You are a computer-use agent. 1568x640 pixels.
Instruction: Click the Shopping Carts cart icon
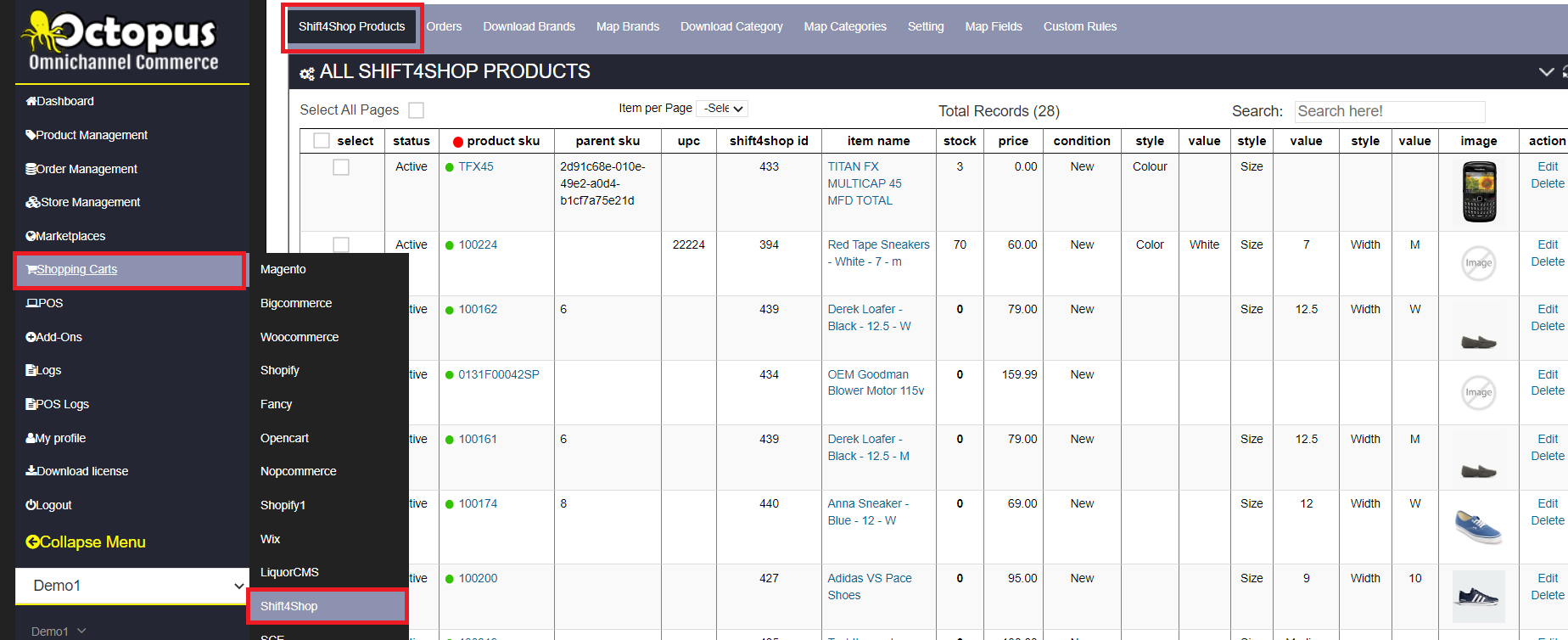pos(31,269)
